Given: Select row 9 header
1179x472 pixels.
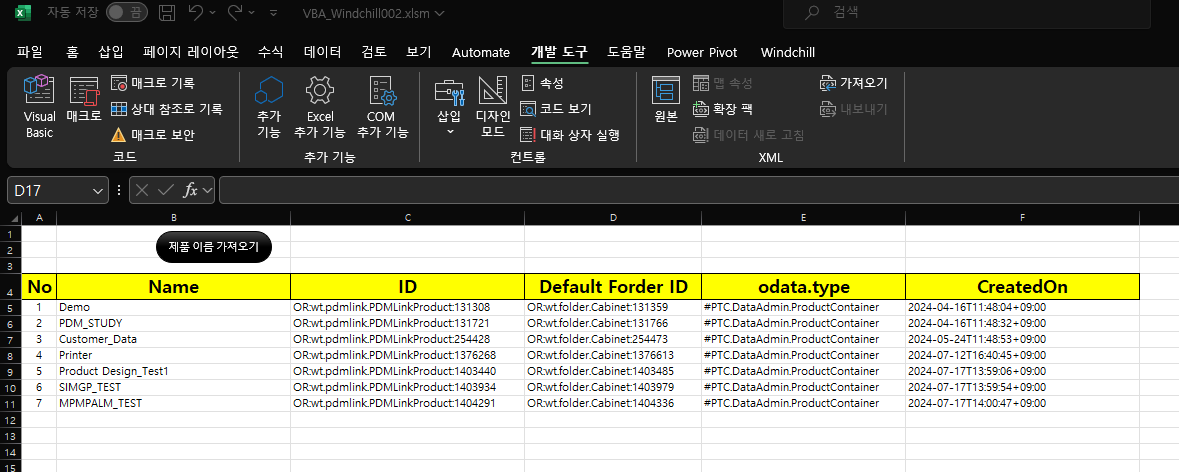Looking at the screenshot, I should point(11,371).
